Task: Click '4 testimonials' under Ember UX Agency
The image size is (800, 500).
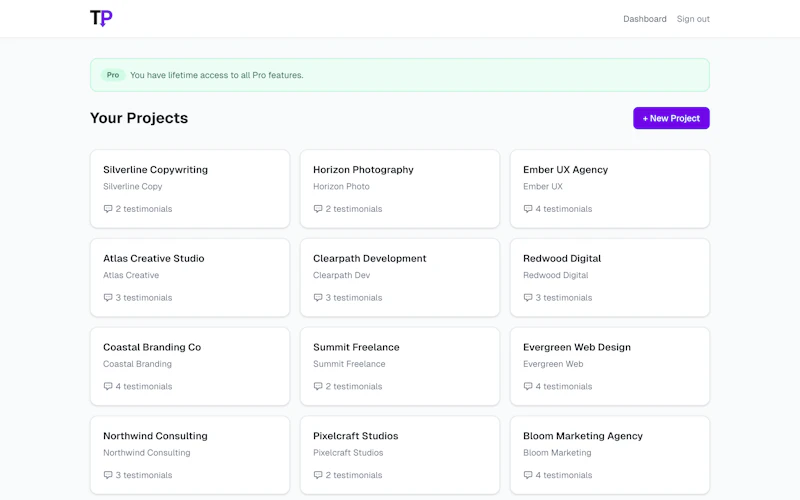Action: pyautogui.click(x=564, y=209)
